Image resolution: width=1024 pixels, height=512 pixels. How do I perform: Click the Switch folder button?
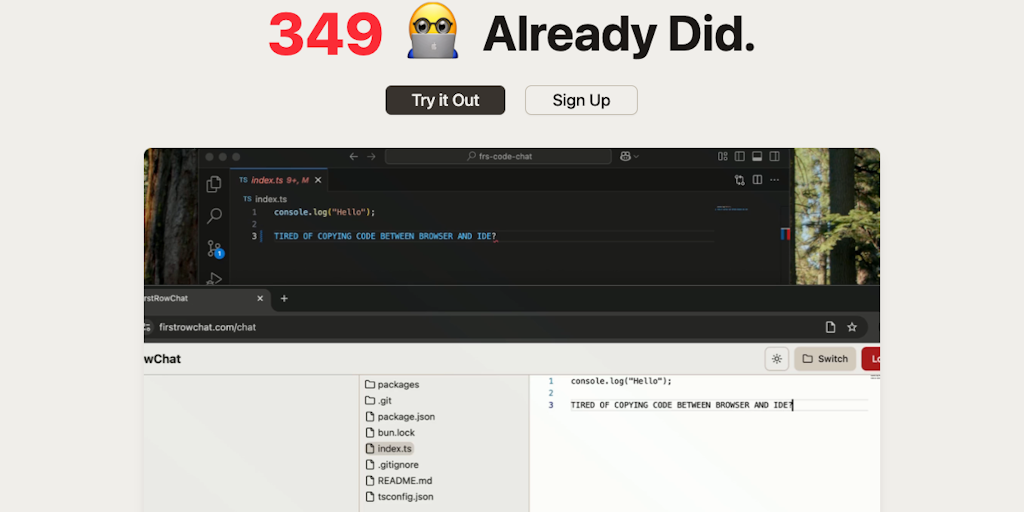pyautogui.click(x=825, y=359)
